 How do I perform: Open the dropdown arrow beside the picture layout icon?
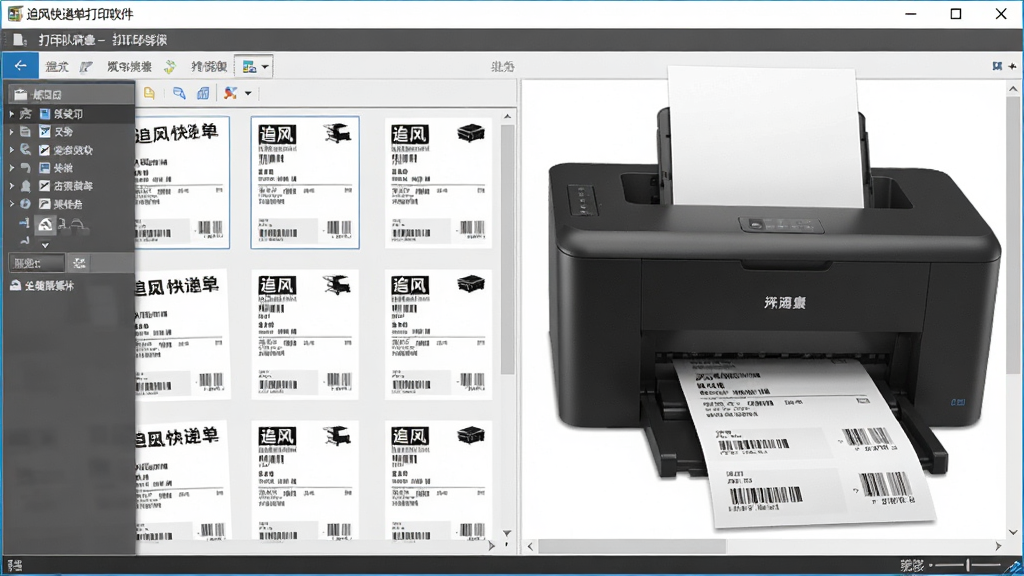[x=264, y=67]
